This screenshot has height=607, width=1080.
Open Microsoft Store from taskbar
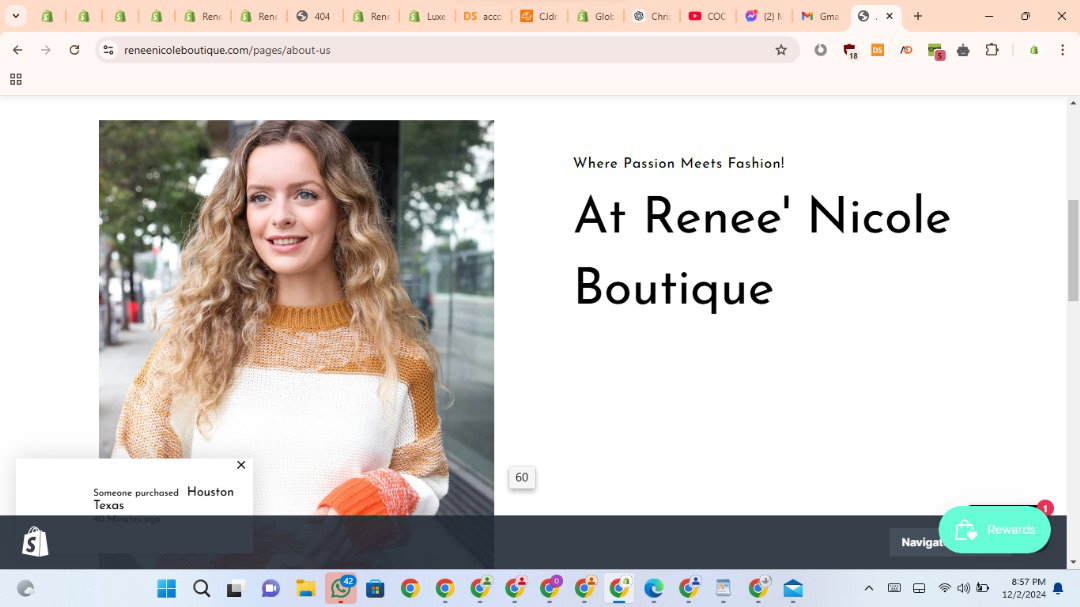pyautogui.click(x=375, y=588)
